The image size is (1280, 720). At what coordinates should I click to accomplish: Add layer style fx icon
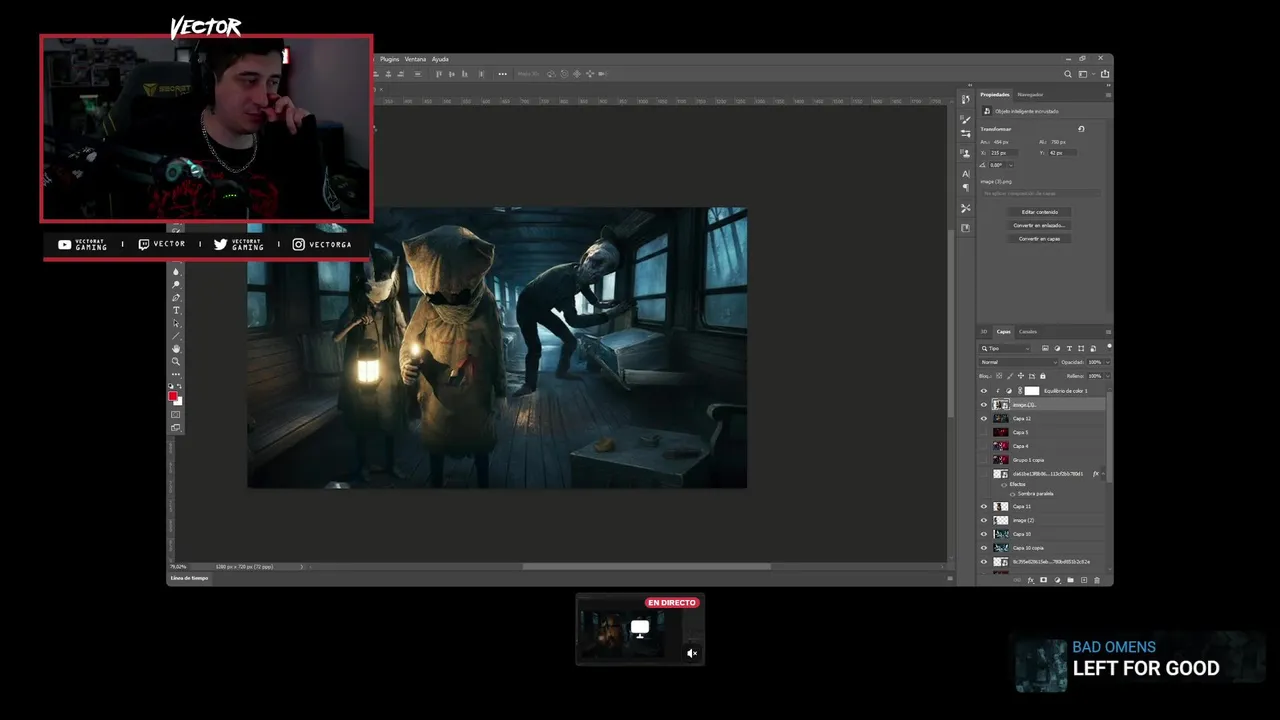1031,580
